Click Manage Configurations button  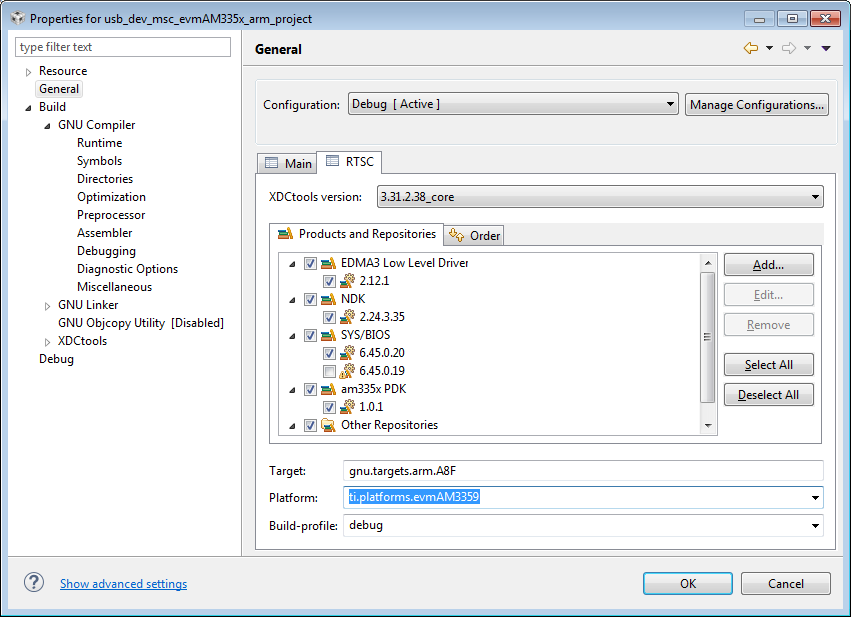click(757, 104)
